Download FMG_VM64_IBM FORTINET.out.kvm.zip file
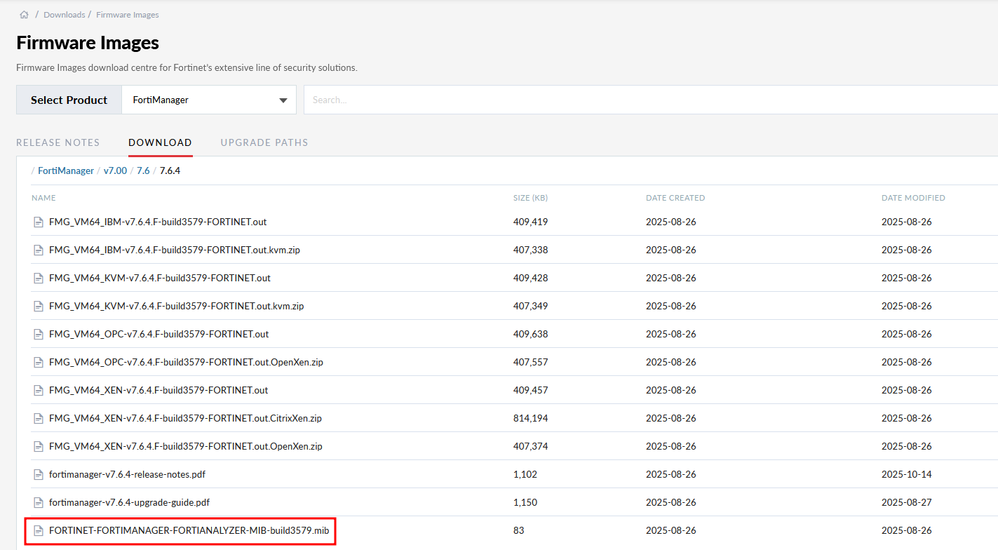The image size is (998, 550). click(174, 250)
